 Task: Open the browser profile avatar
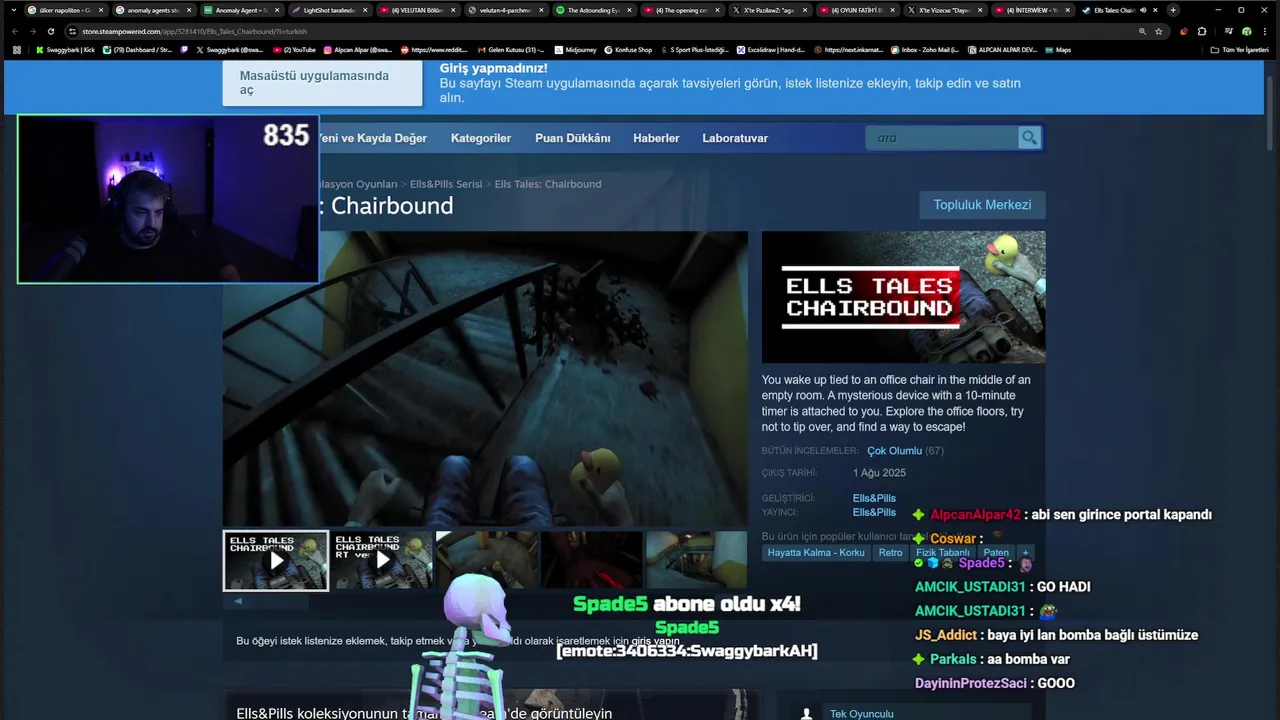(x=1245, y=31)
